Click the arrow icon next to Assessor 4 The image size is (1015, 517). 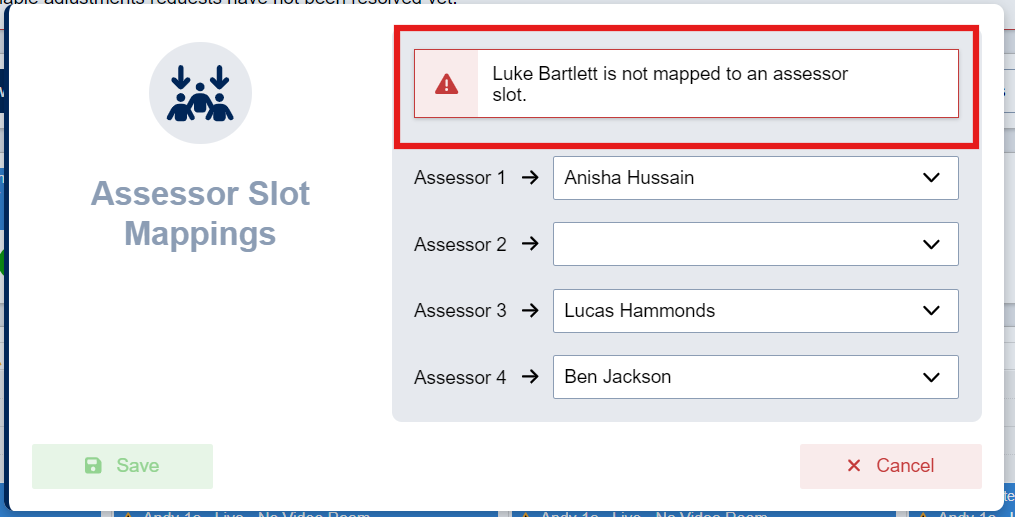(530, 377)
